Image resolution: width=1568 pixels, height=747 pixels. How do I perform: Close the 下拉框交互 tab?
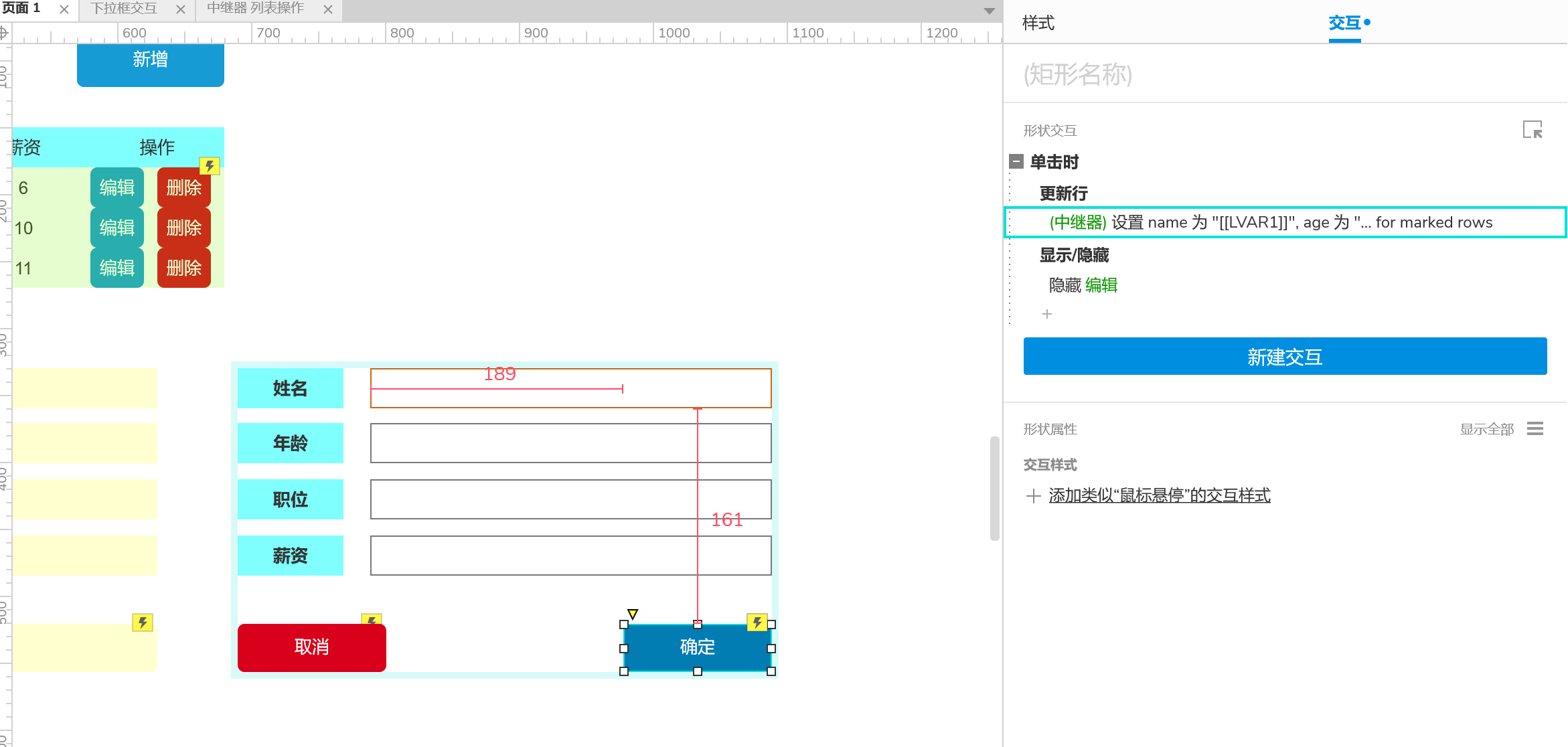(181, 9)
